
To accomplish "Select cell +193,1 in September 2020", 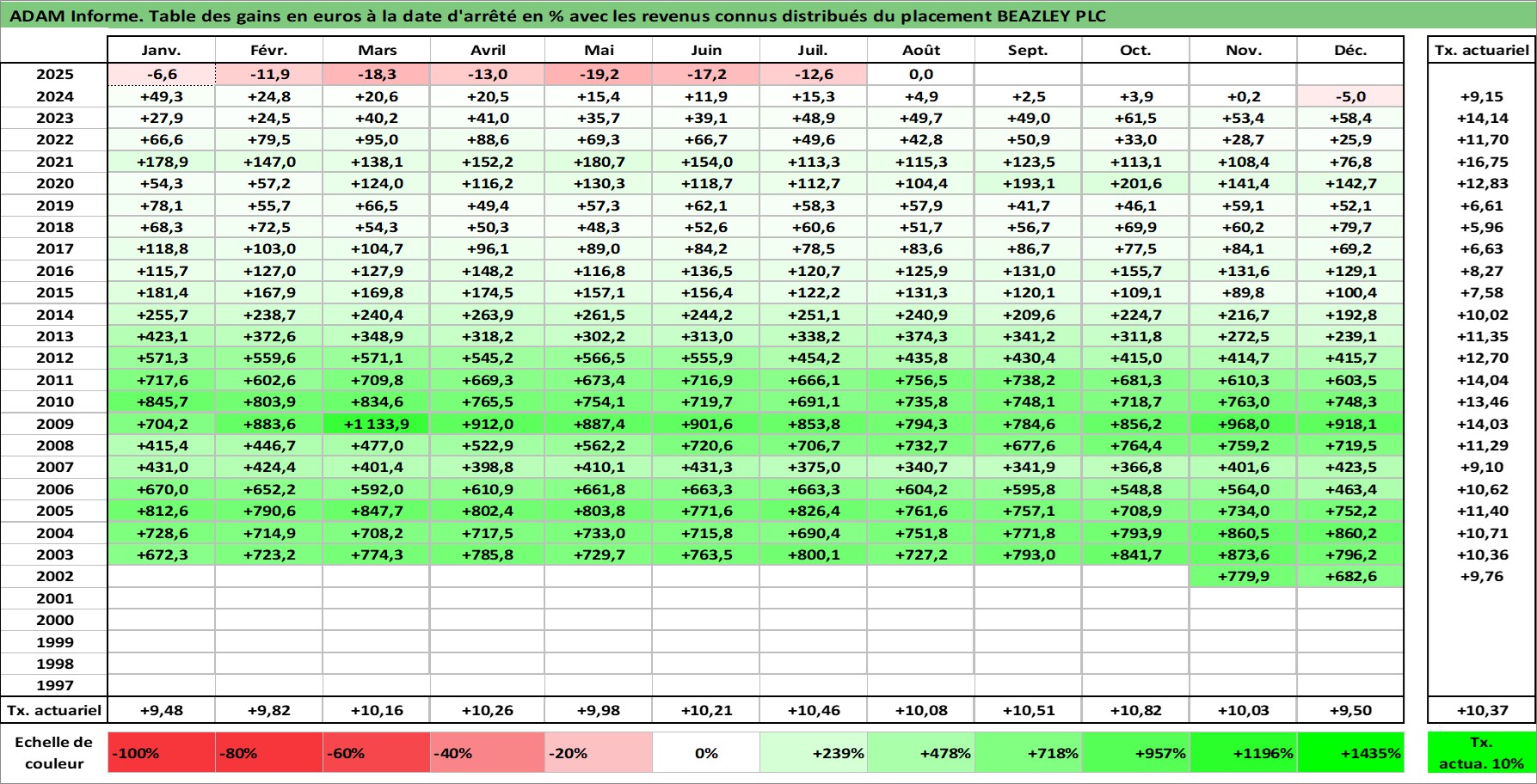I will click(1028, 183).
